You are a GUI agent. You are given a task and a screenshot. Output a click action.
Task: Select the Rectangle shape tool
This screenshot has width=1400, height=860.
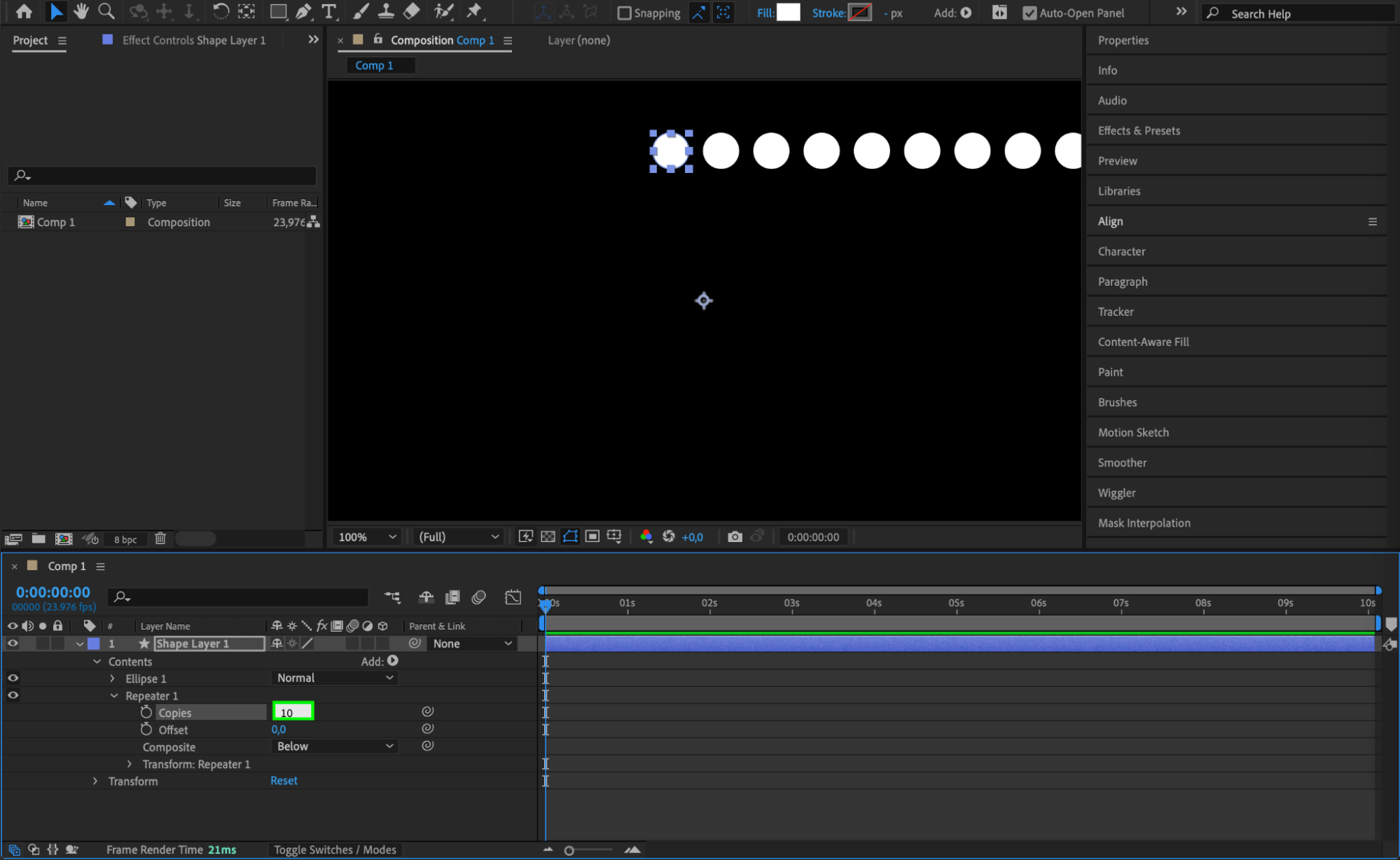(278, 11)
